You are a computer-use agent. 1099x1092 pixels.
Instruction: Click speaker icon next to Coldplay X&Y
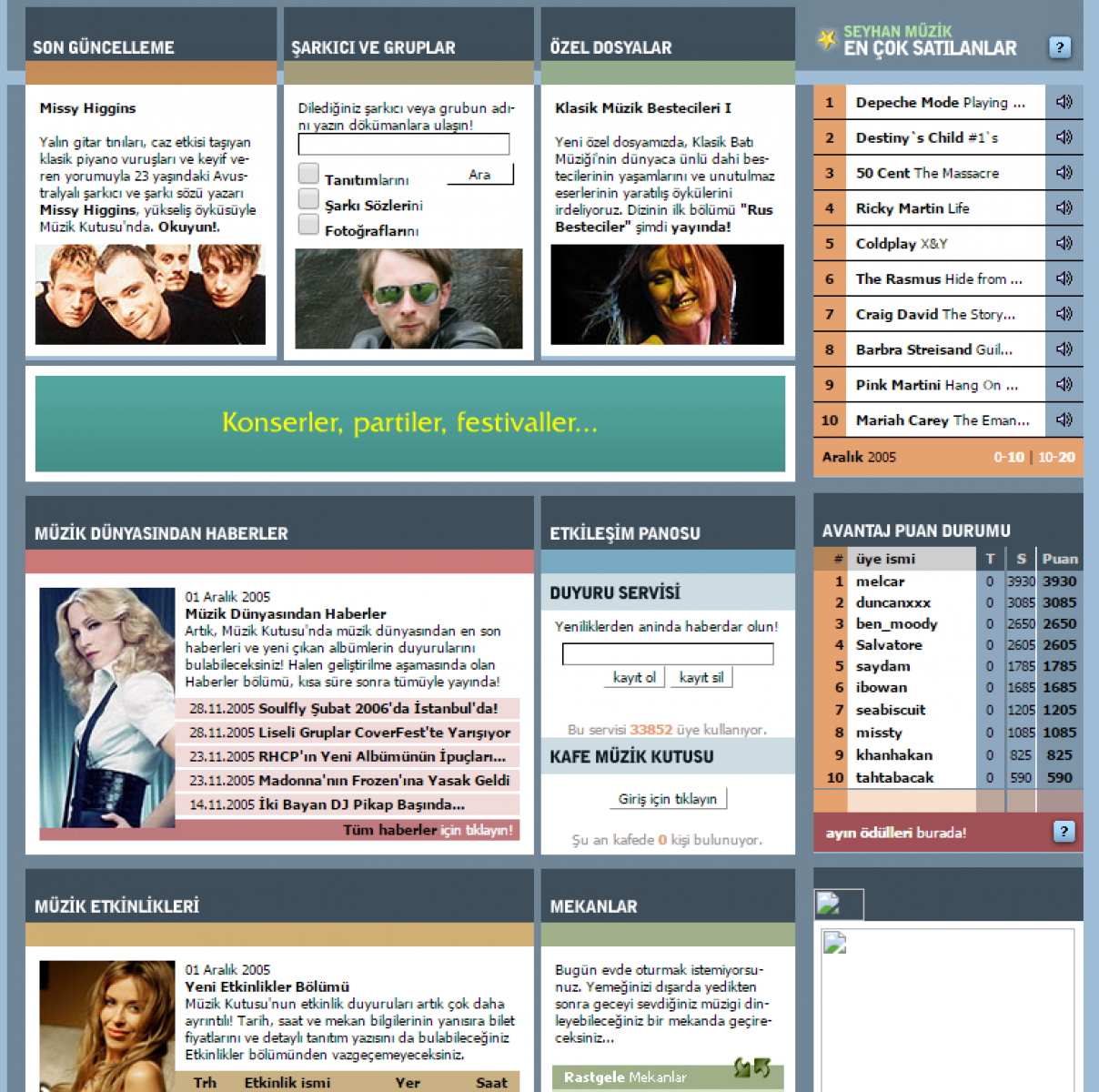[x=1064, y=243]
